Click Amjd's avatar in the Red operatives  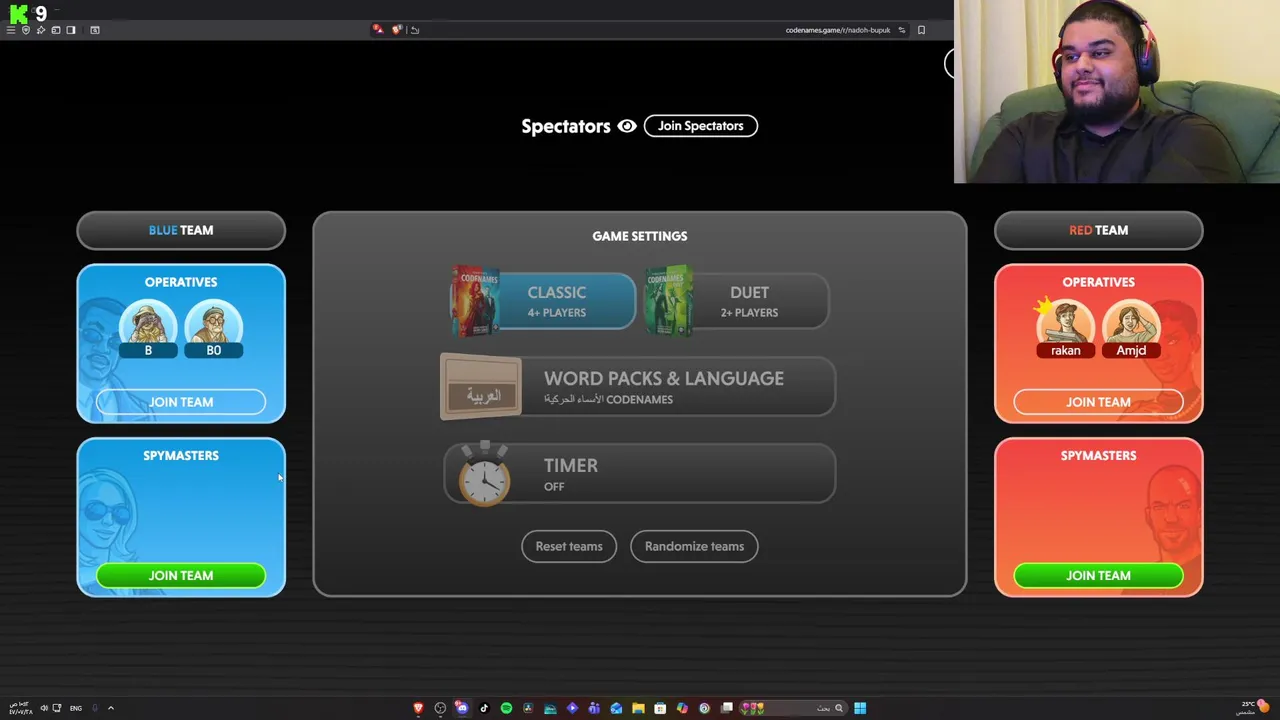point(1131,326)
